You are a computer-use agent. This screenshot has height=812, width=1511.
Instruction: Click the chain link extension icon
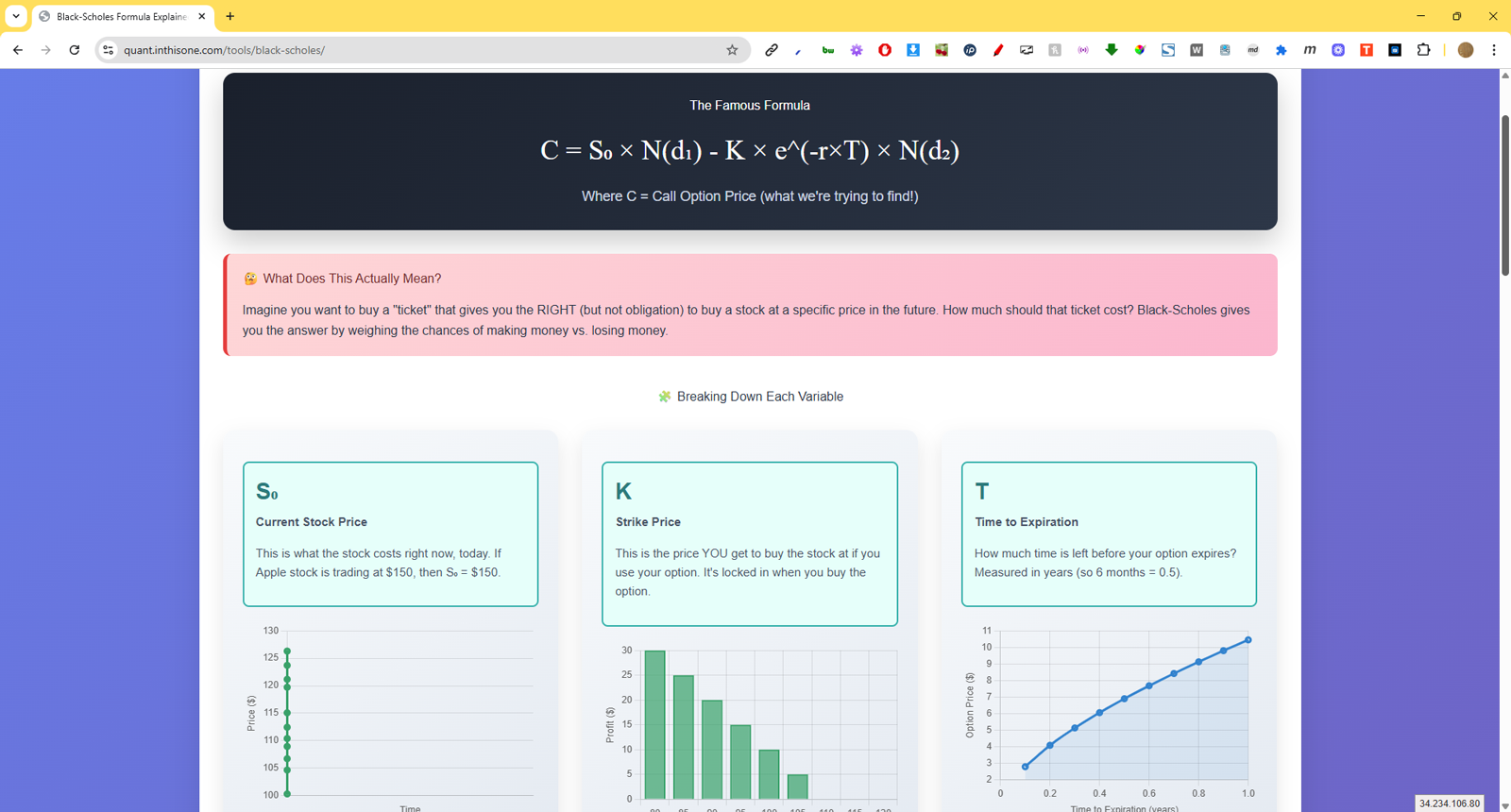click(772, 50)
